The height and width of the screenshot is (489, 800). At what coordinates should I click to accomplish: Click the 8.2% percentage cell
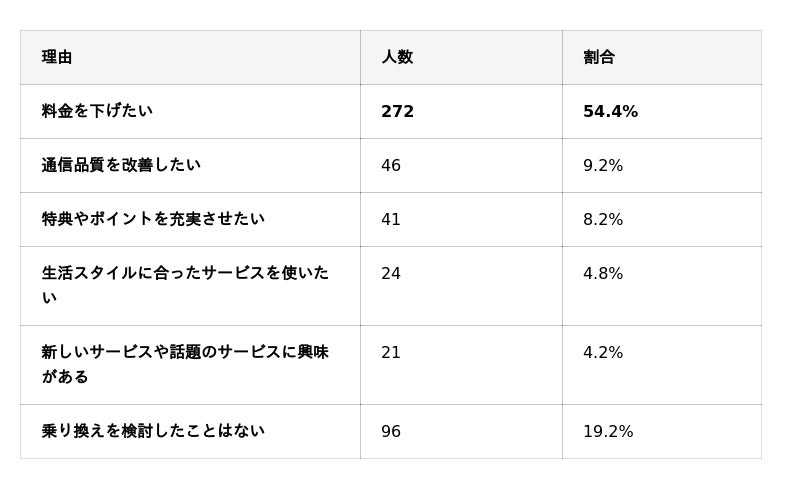tap(603, 220)
